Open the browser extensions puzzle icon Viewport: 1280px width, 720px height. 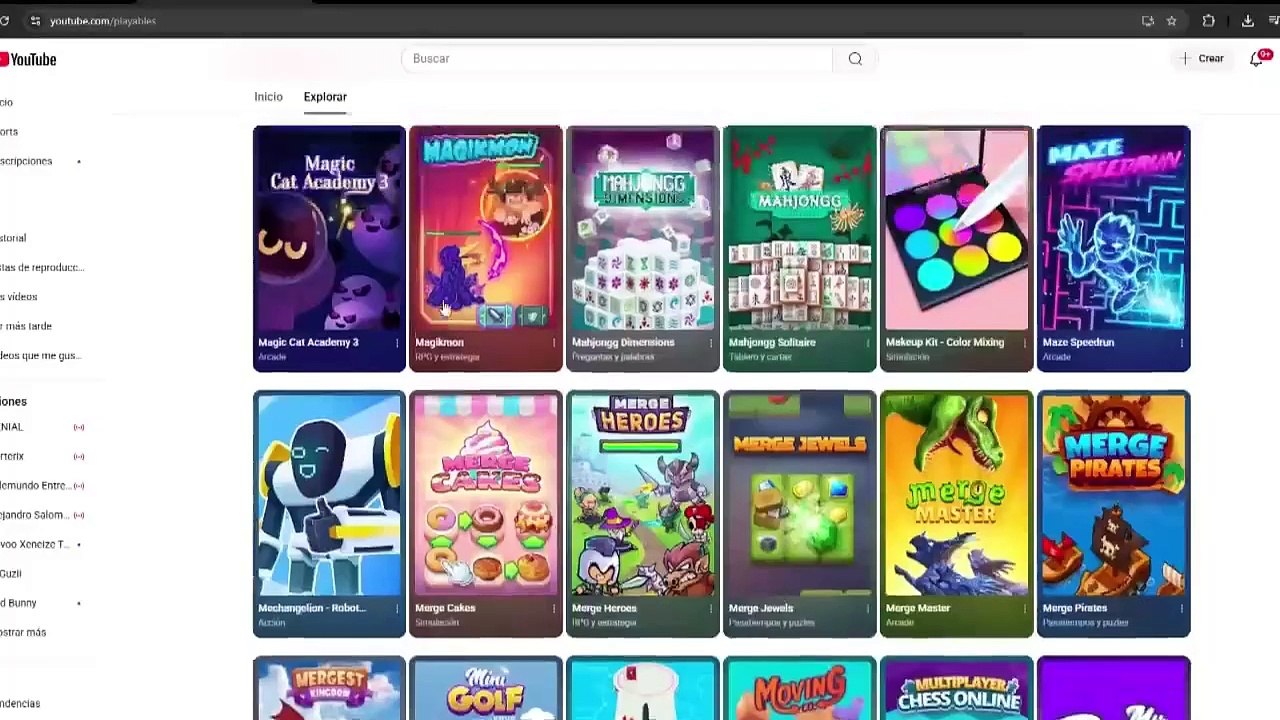point(1208,21)
